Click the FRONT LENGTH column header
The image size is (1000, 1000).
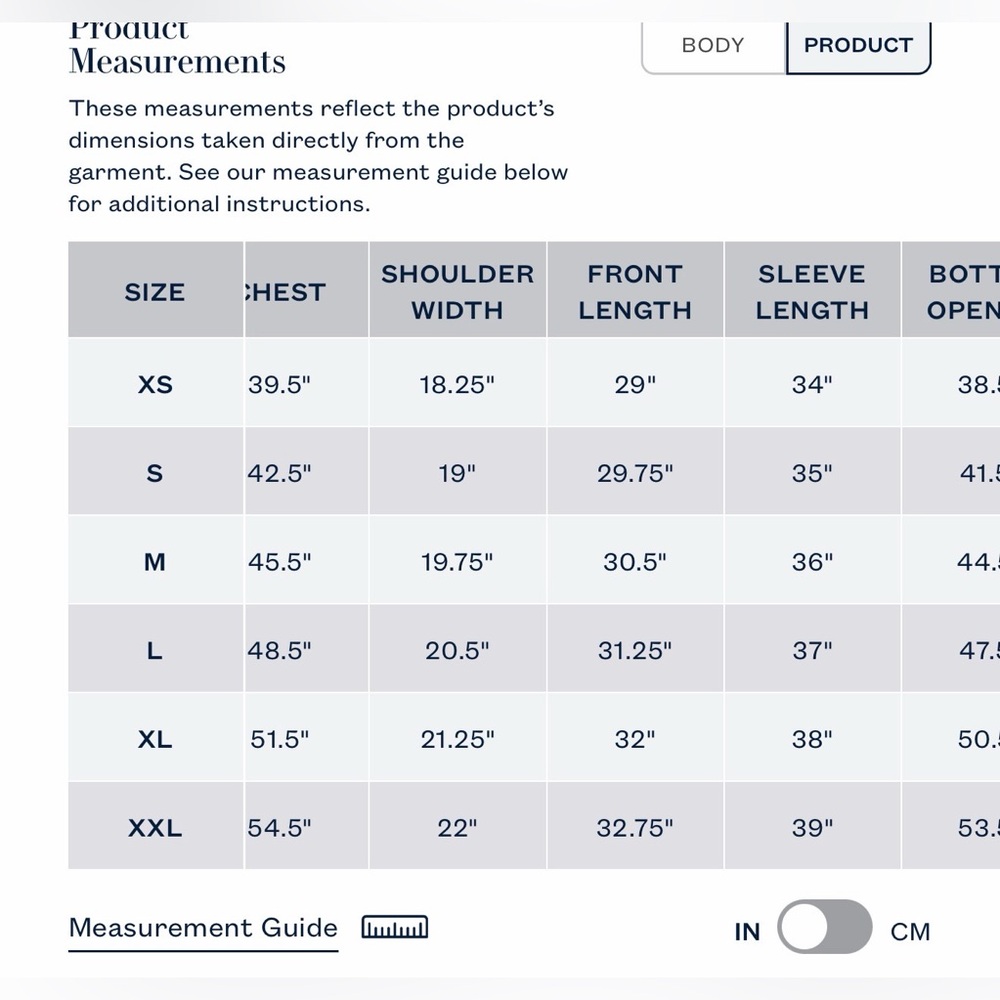click(635, 290)
